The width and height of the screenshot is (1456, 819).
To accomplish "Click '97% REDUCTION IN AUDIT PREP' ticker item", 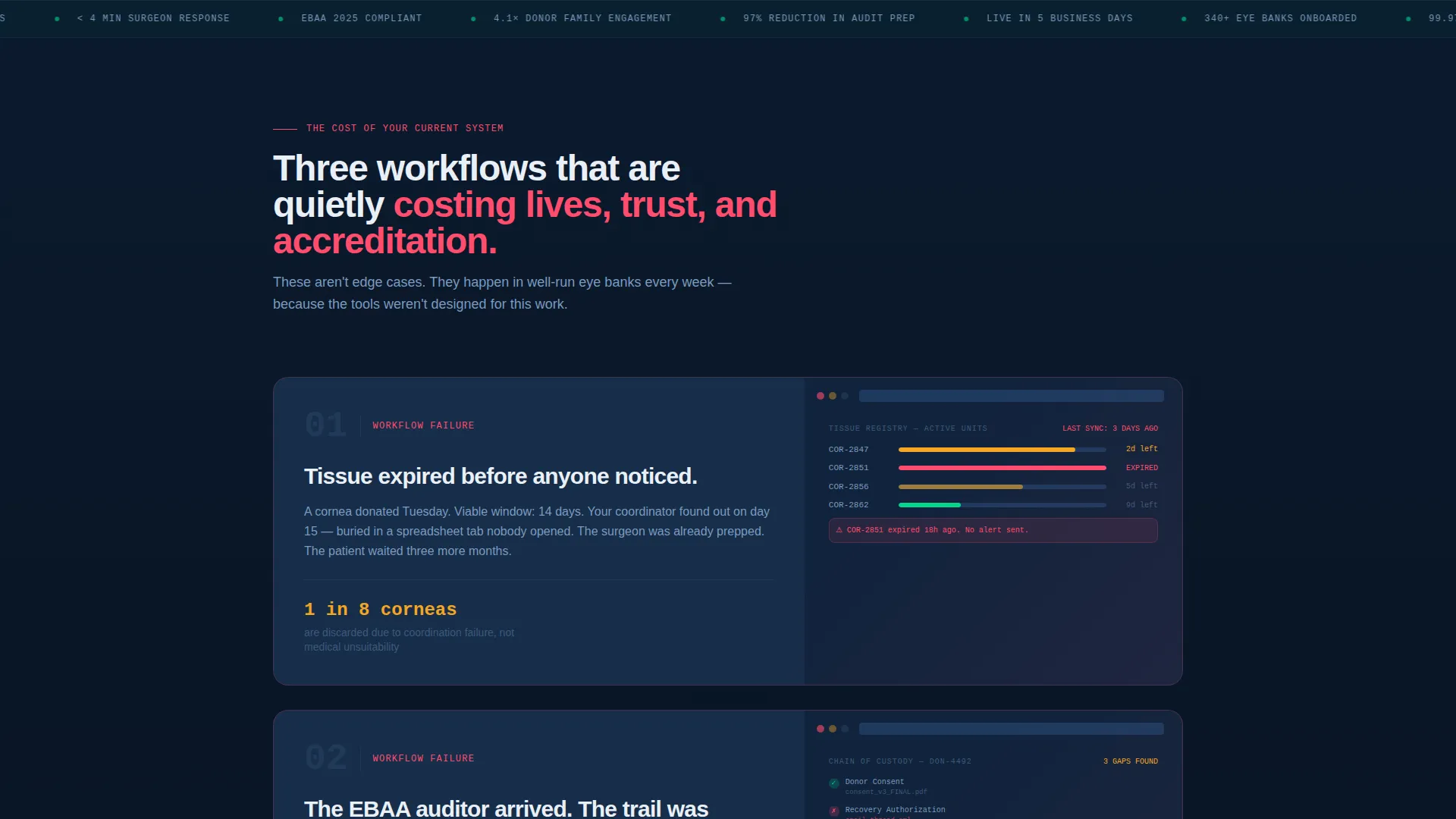I will [829, 18].
